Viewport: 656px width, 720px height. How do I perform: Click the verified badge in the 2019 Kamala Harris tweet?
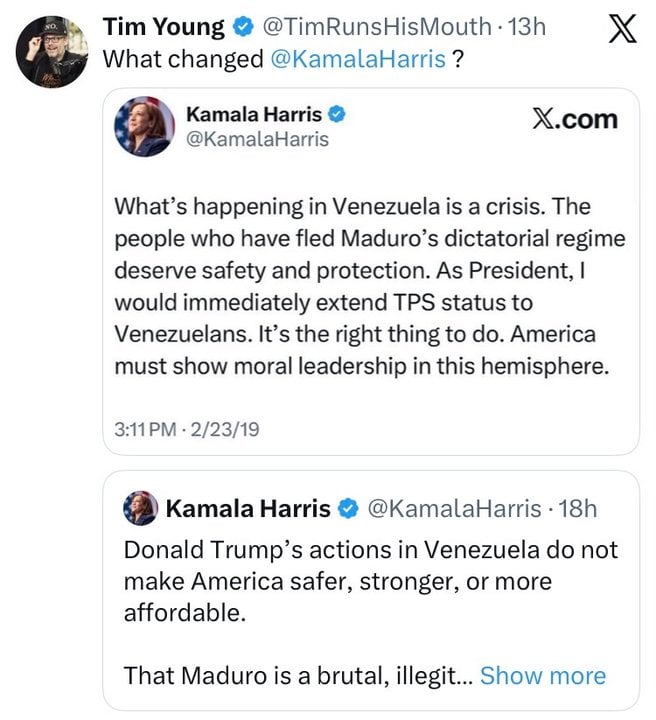[x=338, y=115]
